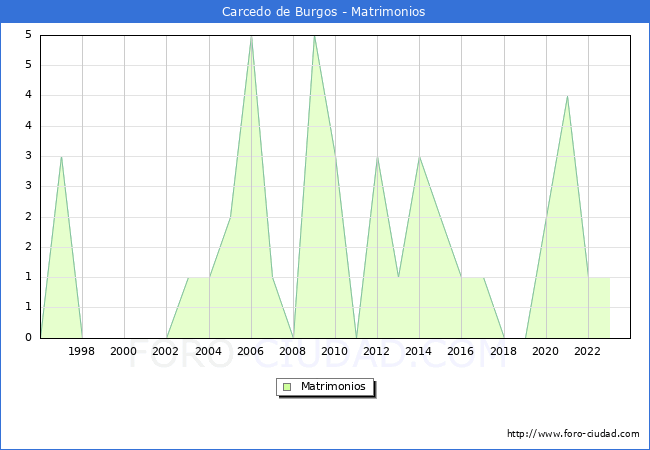650x450 pixels.
Task: Click the 2006 peak data point
Action: pos(251,36)
